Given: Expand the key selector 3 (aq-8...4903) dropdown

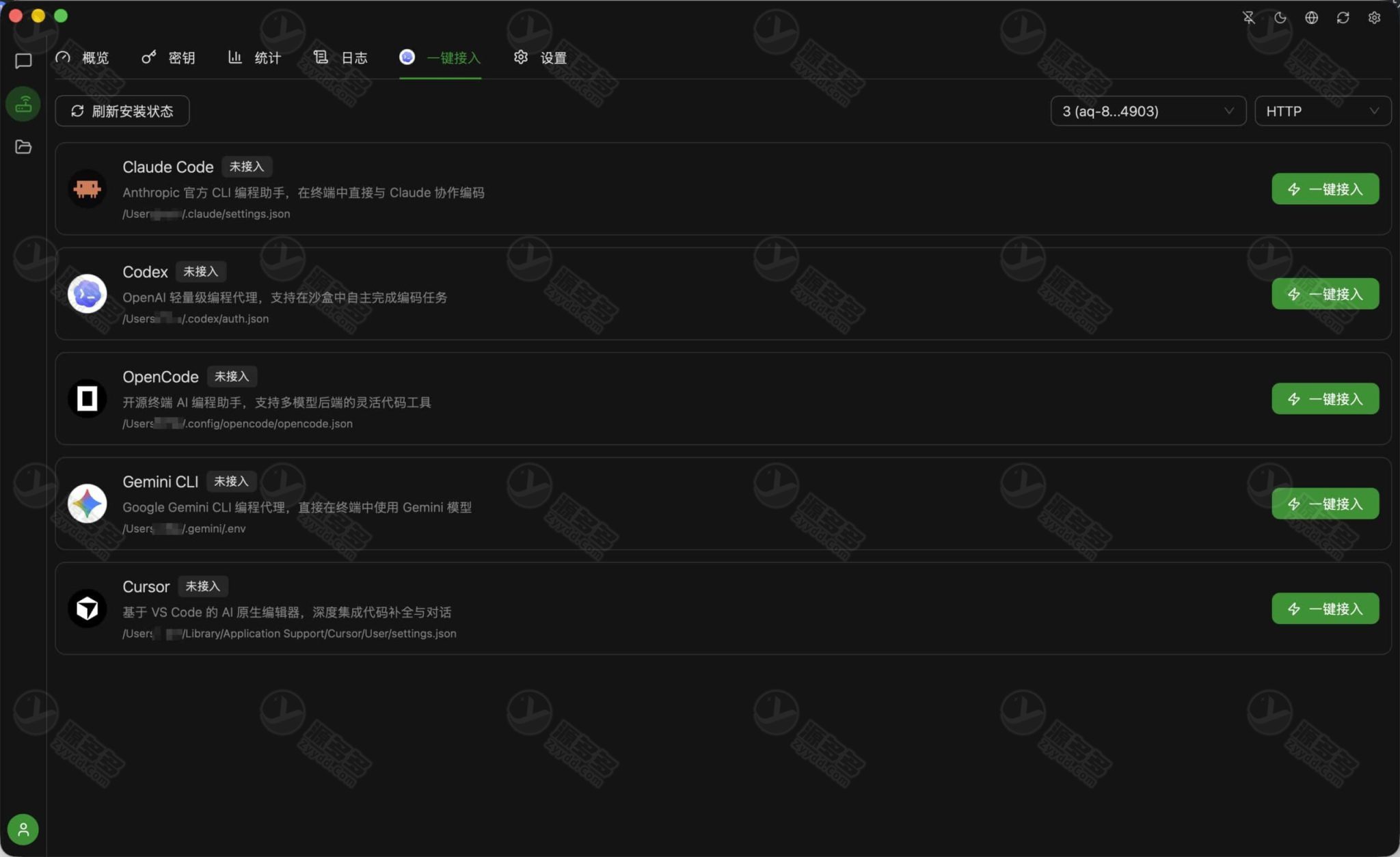Looking at the screenshot, I should (x=1148, y=111).
